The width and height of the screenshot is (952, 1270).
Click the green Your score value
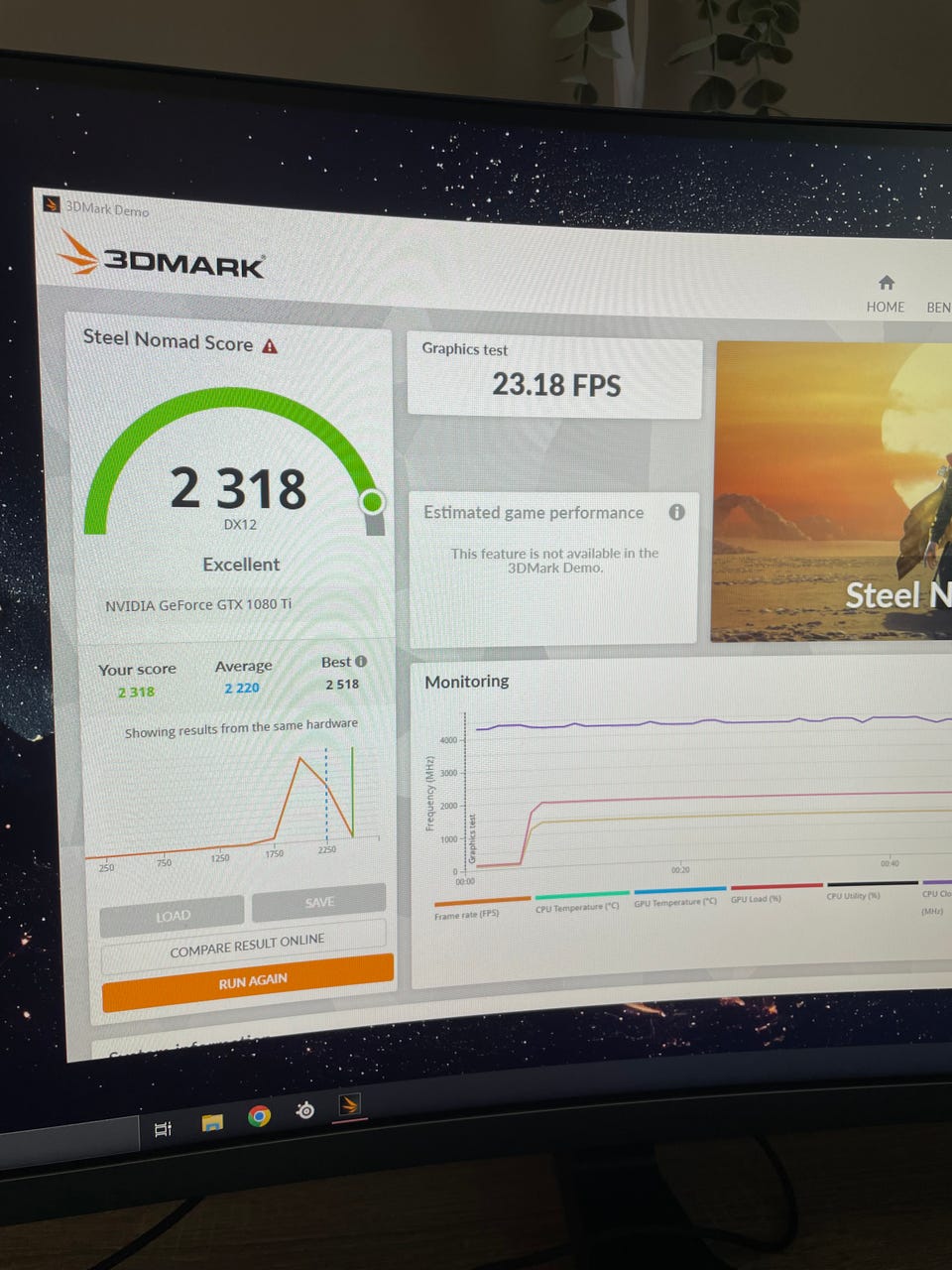click(x=136, y=693)
